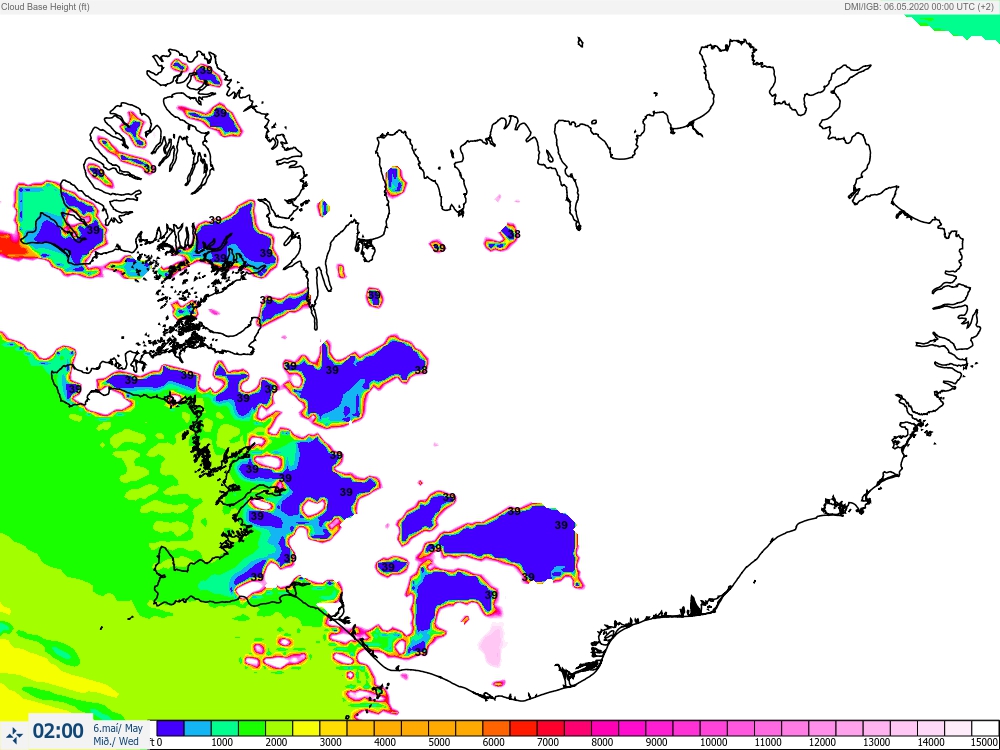Select the 'Mið./ Wed' weekday label
The height and width of the screenshot is (750, 1000).
116,741
